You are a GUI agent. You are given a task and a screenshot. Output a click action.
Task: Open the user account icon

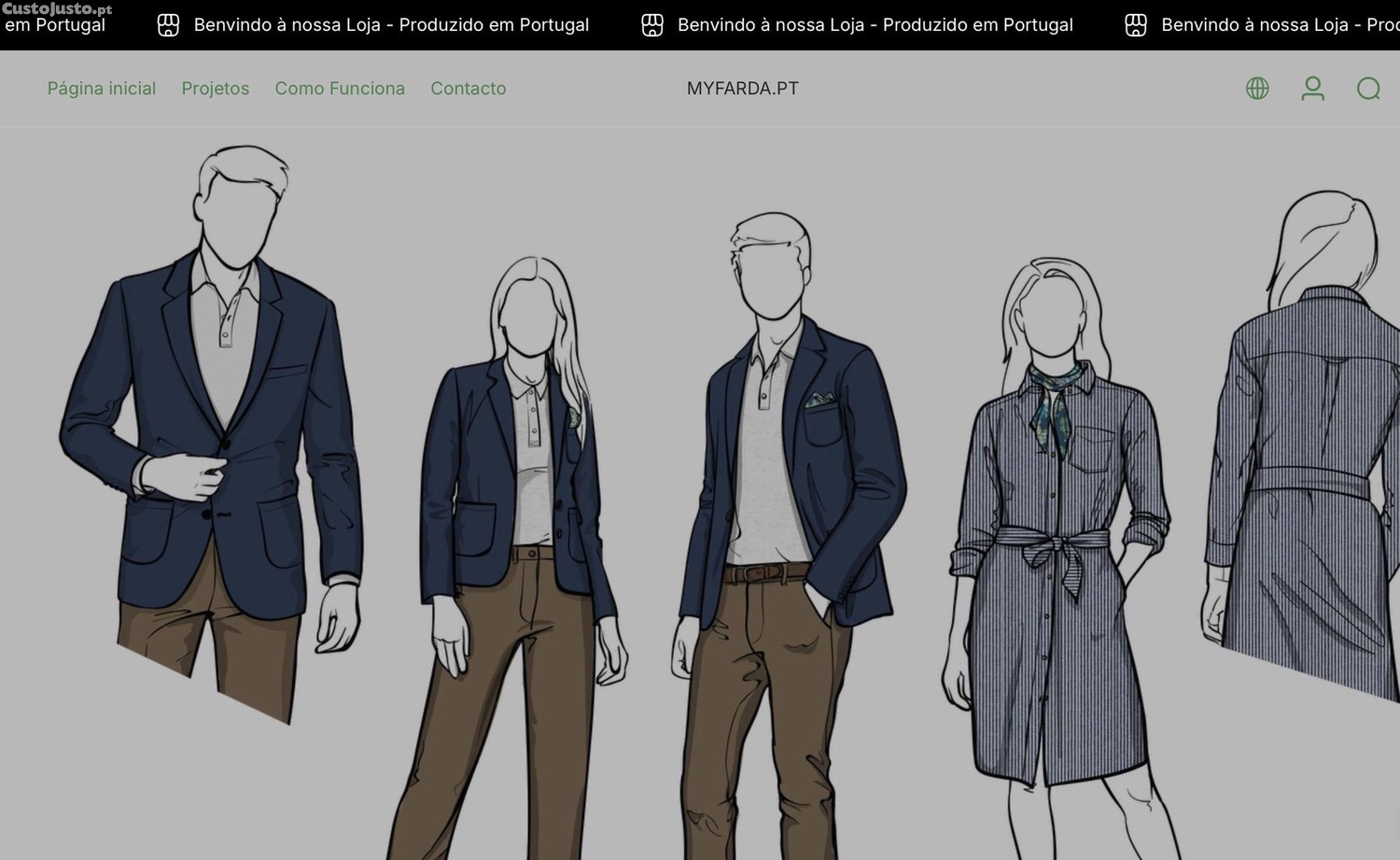(1312, 89)
